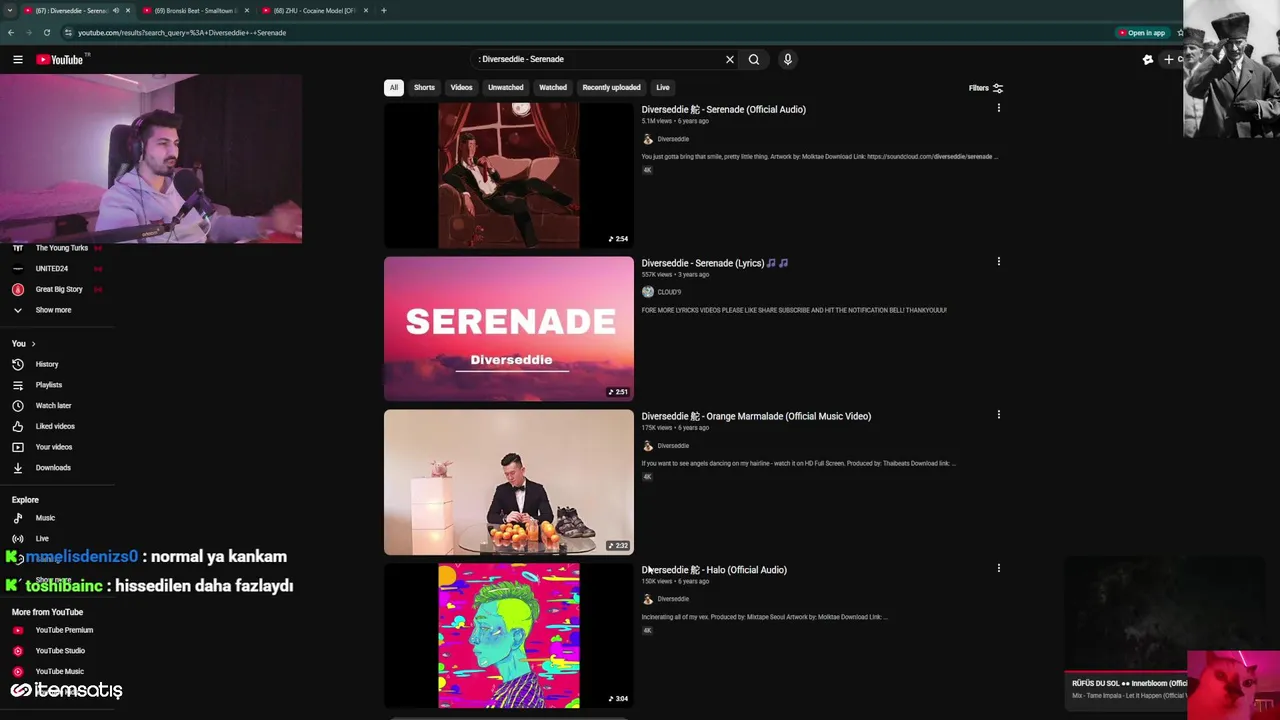Viewport: 1280px width, 720px height.
Task: Run search with the magnifier button
Action: pos(754,60)
